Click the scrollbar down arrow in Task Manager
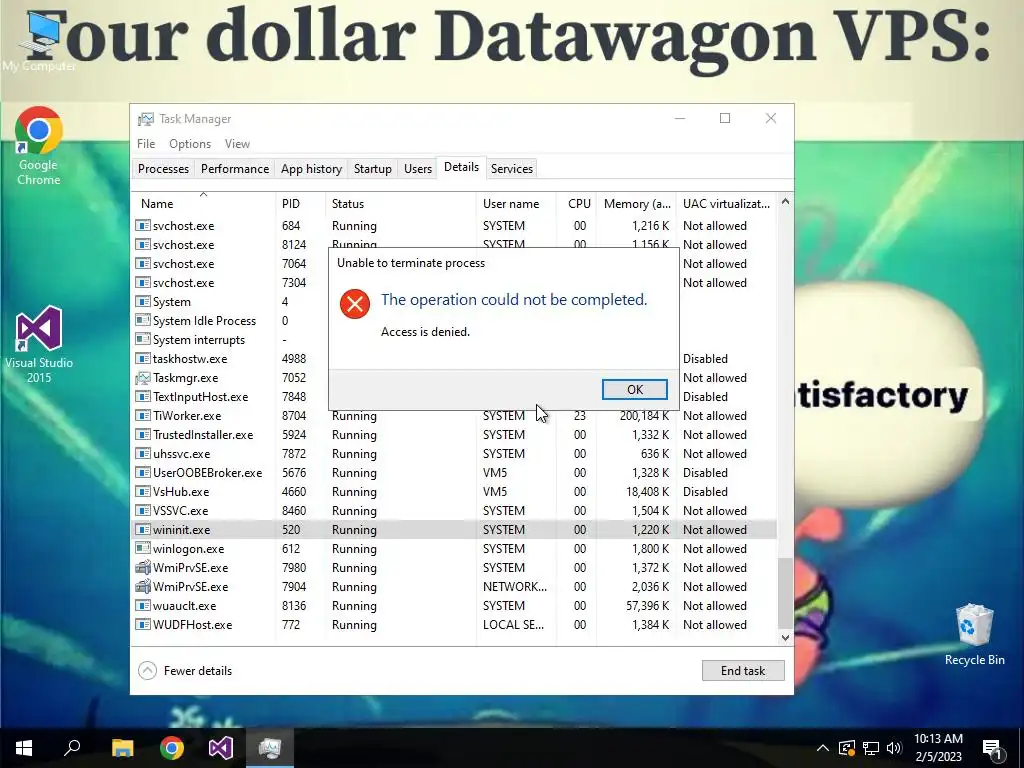This screenshot has width=1024, height=768. coord(786,637)
